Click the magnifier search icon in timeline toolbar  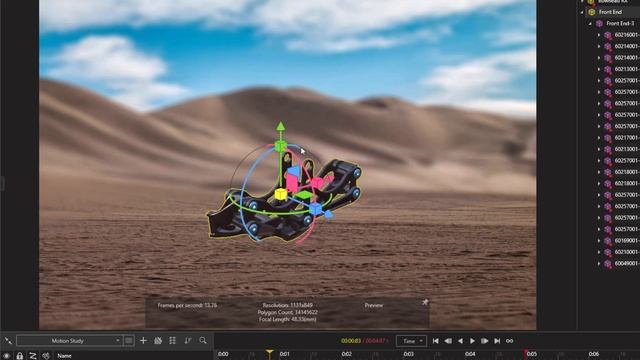pyautogui.click(x=203, y=340)
